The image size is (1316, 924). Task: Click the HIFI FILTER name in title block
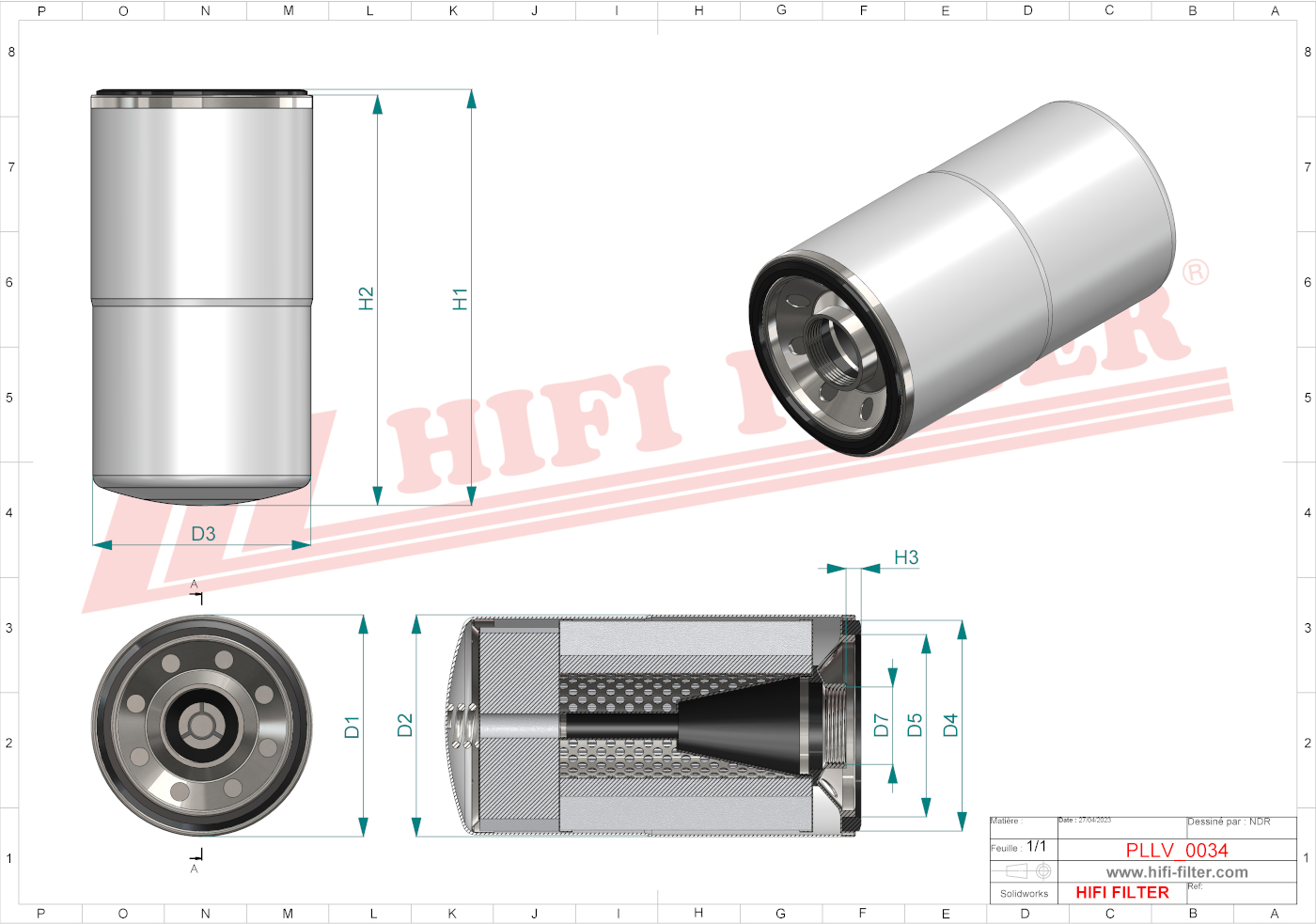(1121, 893)
